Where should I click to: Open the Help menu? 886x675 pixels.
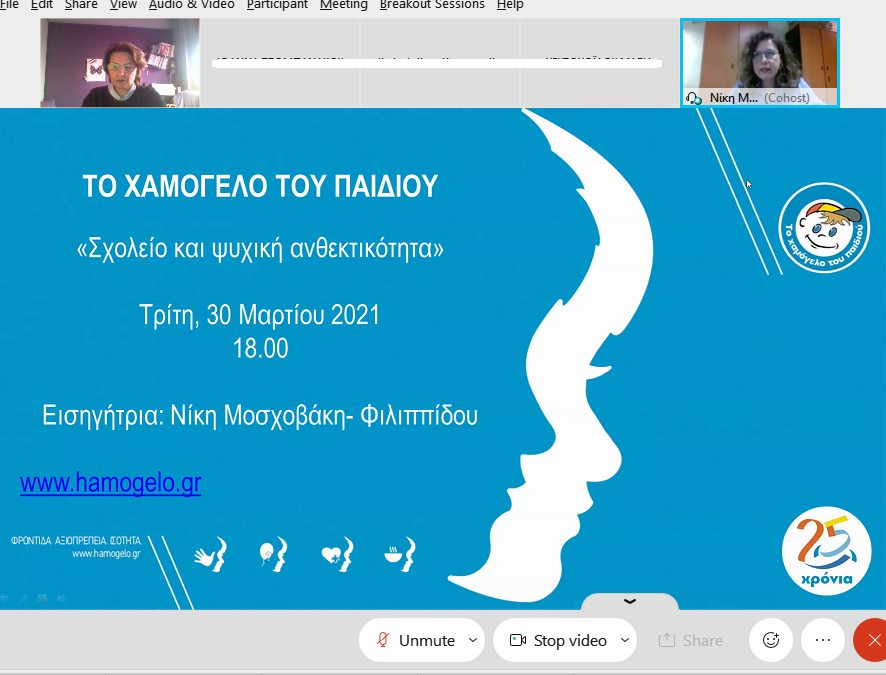tap(510, 5)
